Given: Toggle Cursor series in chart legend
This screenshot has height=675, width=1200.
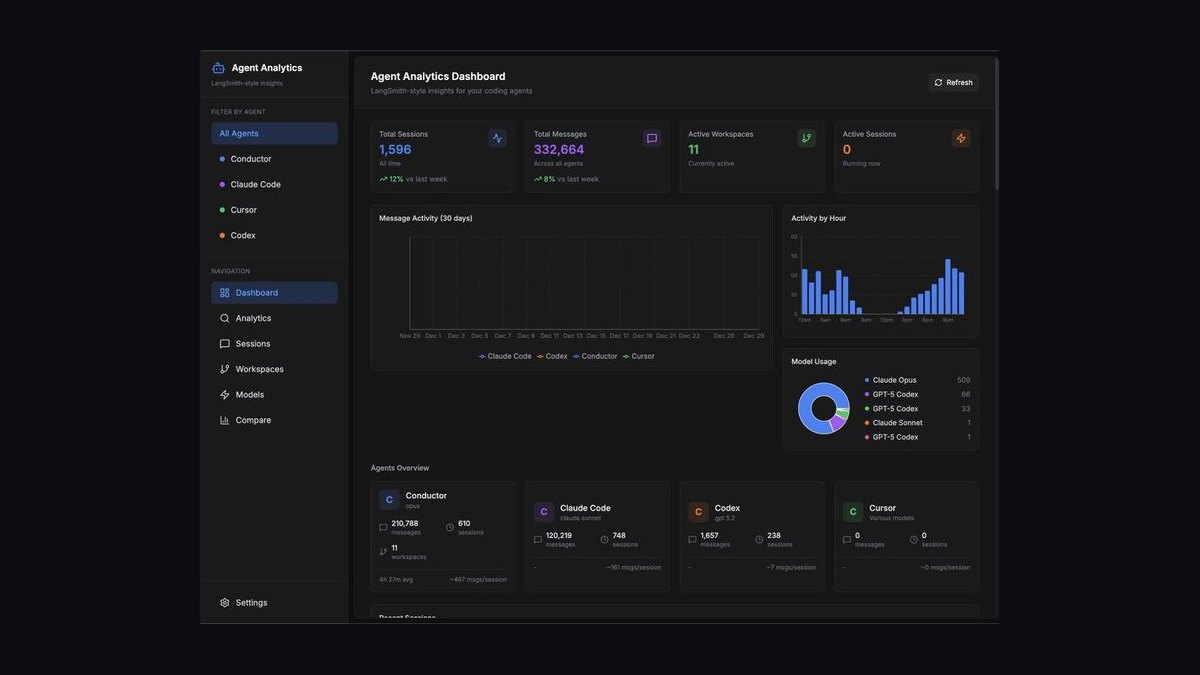Looking at the screenshot, I should coord(638,356).
